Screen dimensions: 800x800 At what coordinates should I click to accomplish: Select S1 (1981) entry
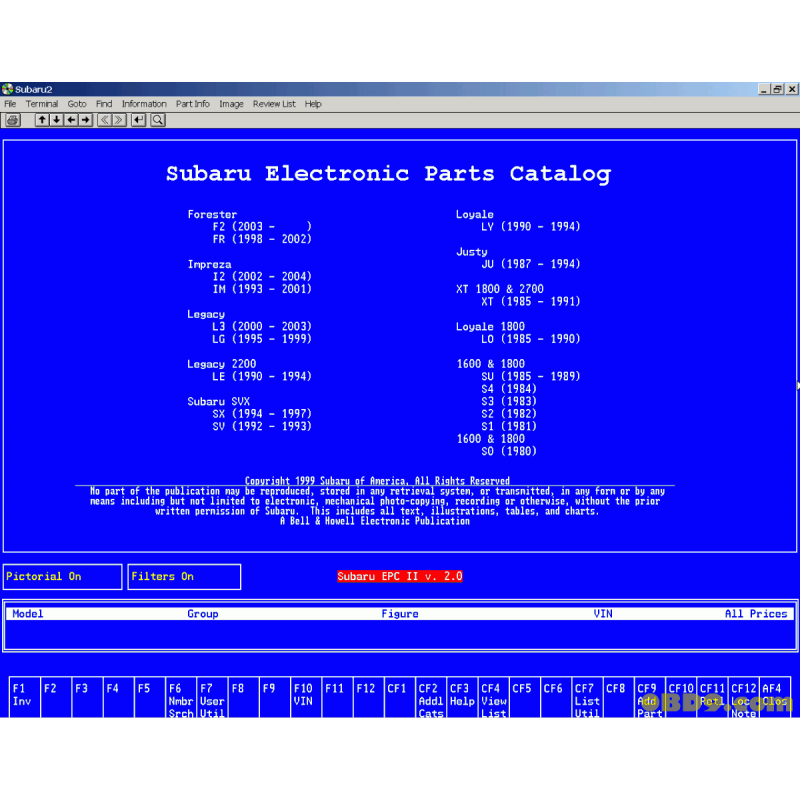pos(509,426)
